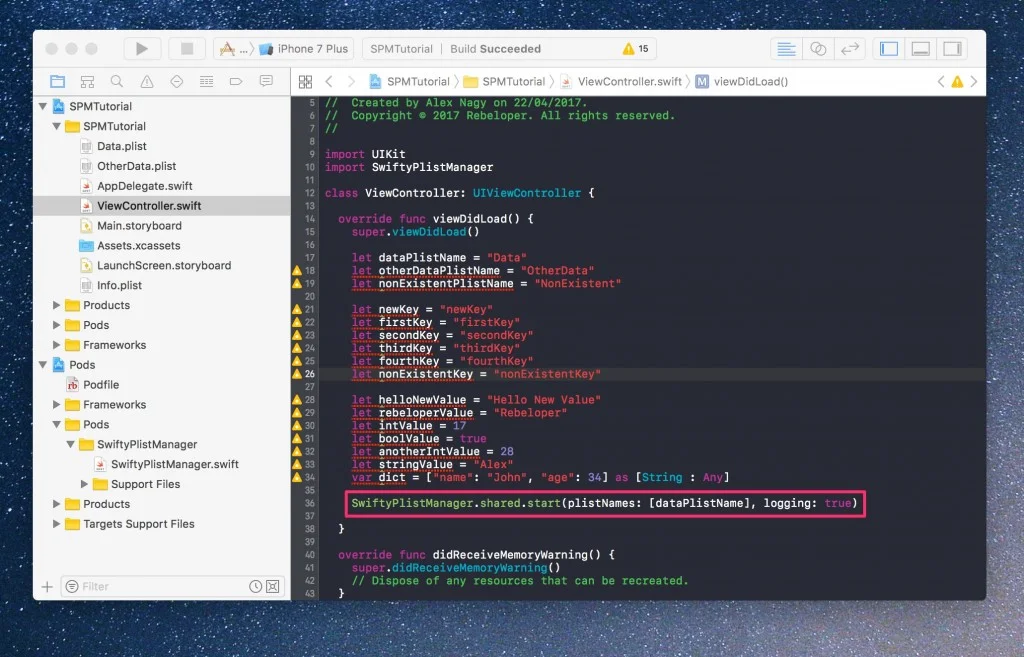
Task: Open the Test navigator tab
Action: [x=176, y=82]
